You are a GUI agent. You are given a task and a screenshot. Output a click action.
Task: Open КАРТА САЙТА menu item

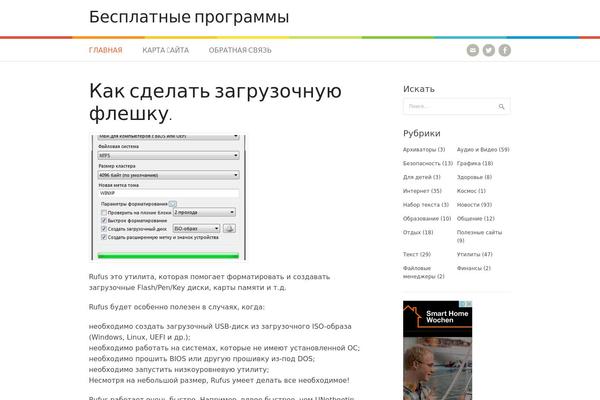[166, 50]
